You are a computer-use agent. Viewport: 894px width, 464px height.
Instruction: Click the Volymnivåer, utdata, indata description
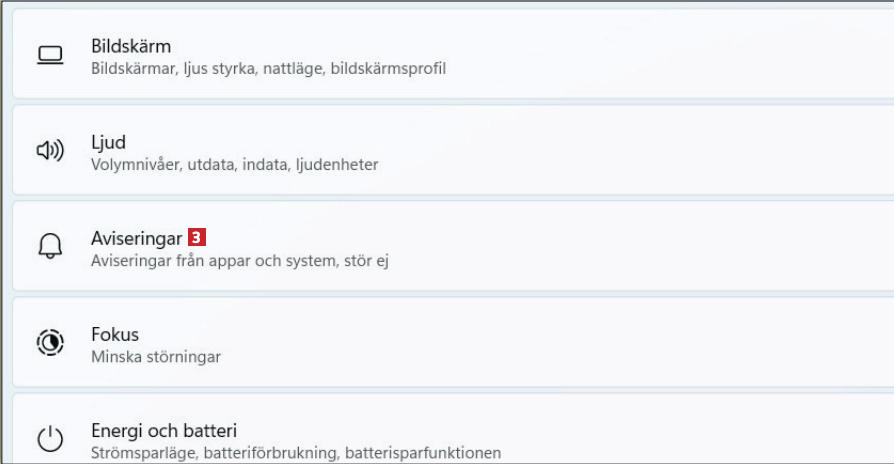pos(234,164)
